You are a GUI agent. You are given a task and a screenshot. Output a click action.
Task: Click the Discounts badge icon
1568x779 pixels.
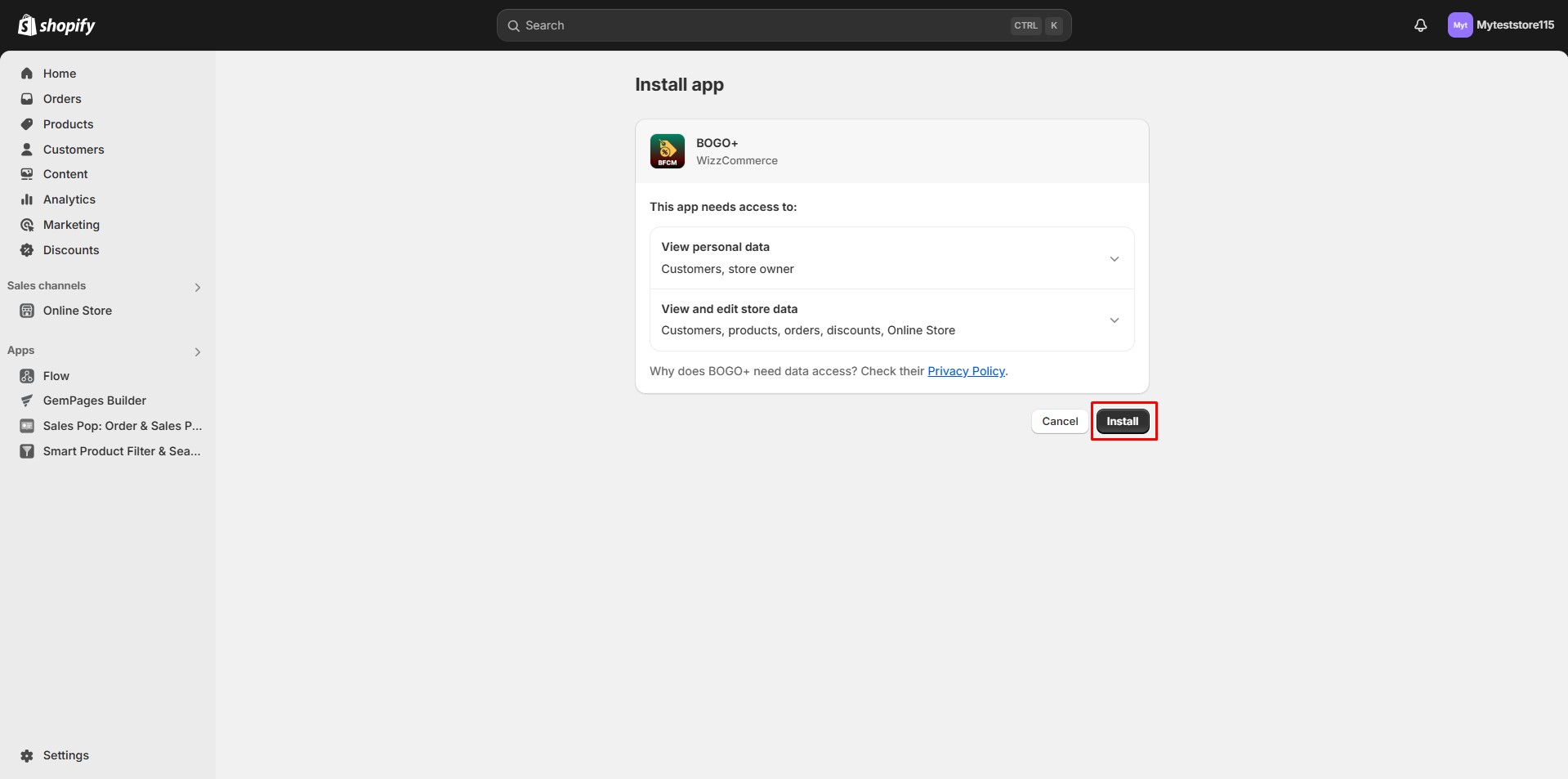pos(27,250)
